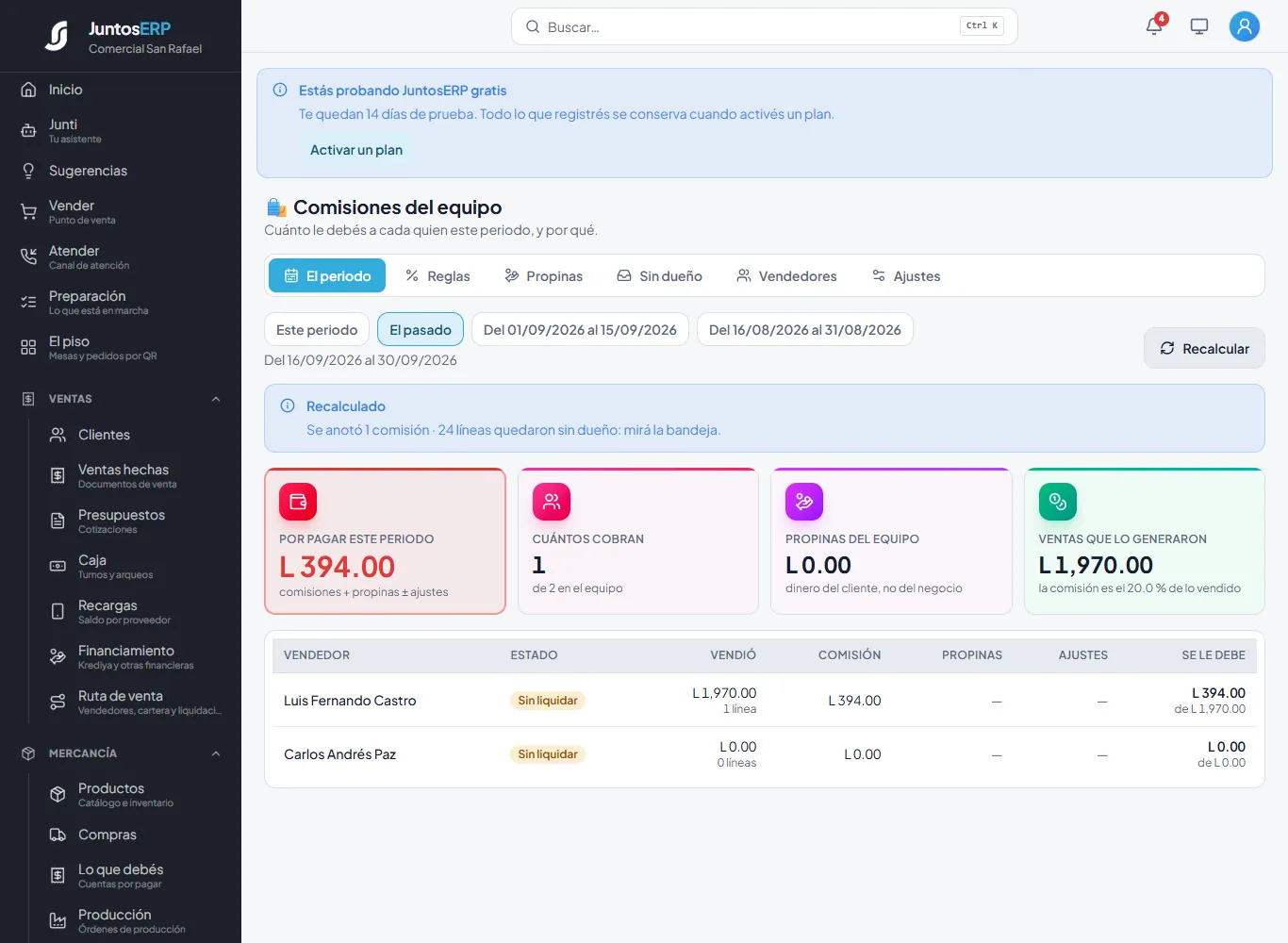Click Activar un plan
1288x943 pixels.
click(356, 150)
